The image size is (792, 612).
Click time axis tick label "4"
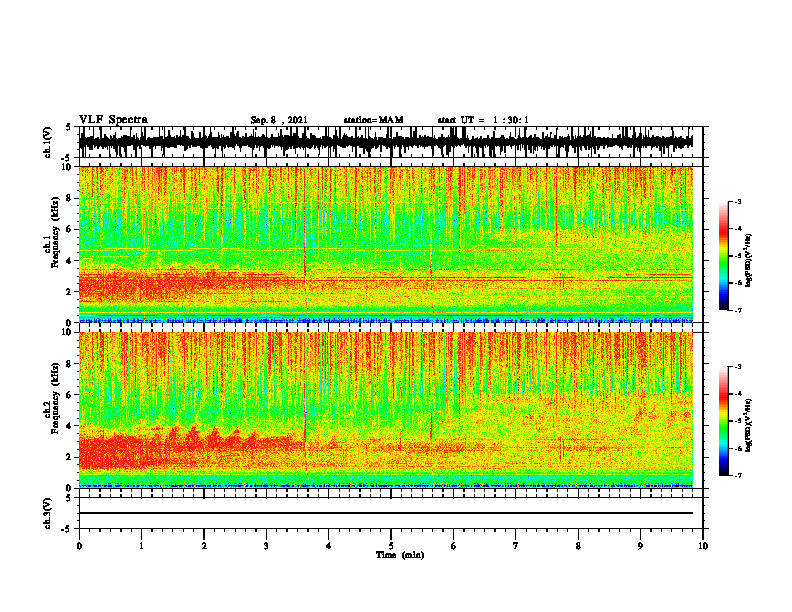point(329,546)
